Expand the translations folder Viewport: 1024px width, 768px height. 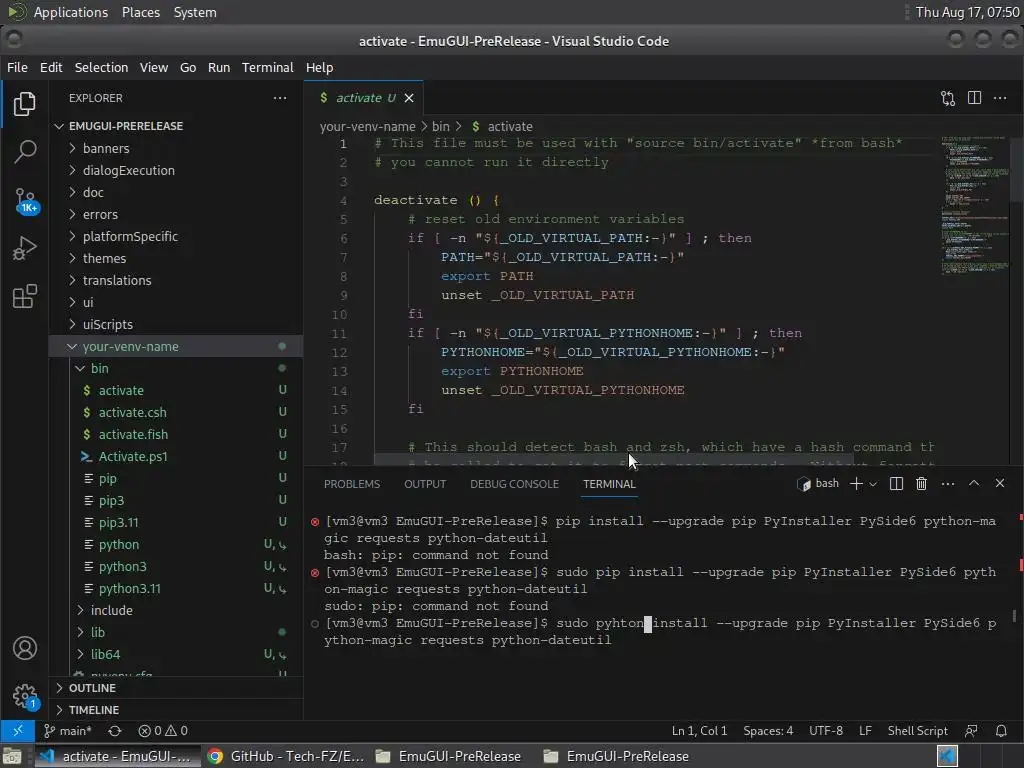pyautogui.click(x=176, y=280)
